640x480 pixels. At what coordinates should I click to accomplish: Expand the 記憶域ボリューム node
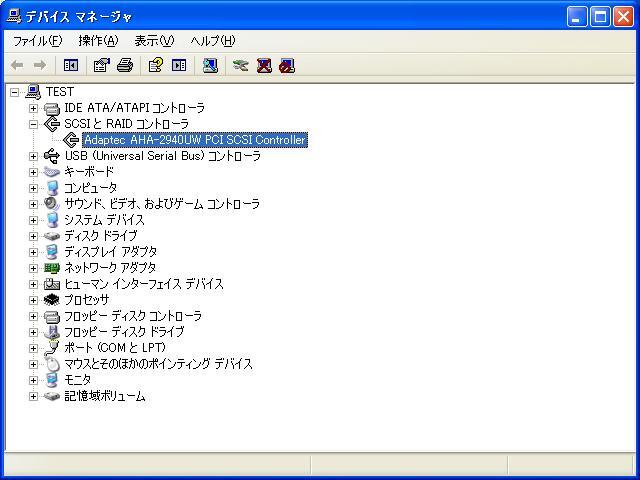point(33,396)
